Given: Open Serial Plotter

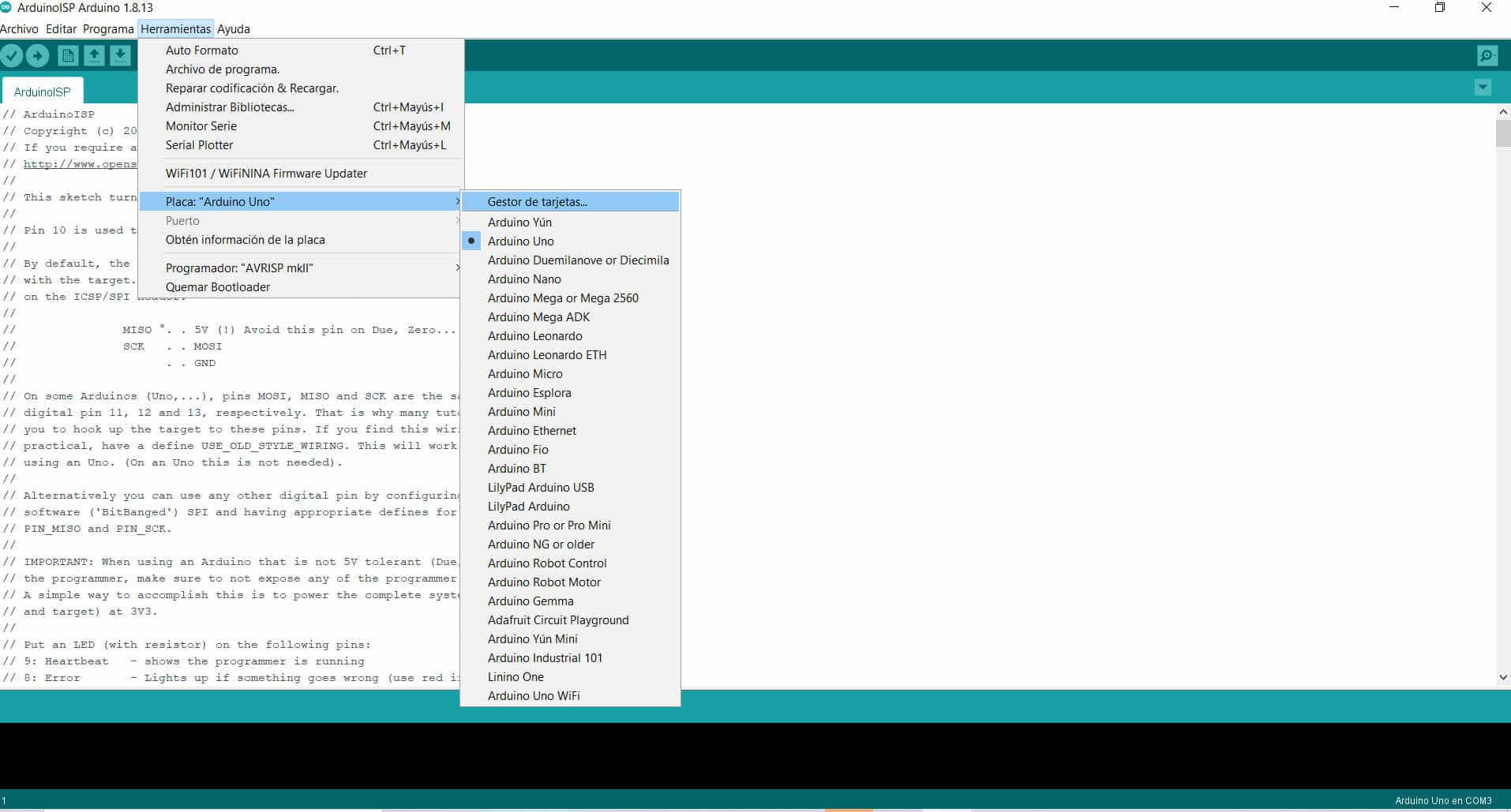Looking at the screenshot, I should [300, 145].
